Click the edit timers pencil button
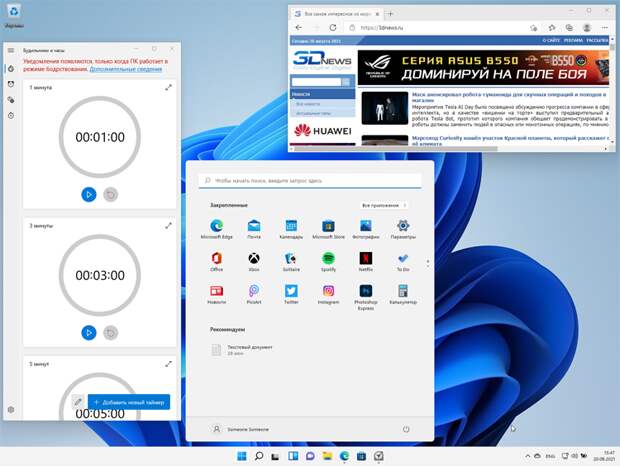 point(78,402)
